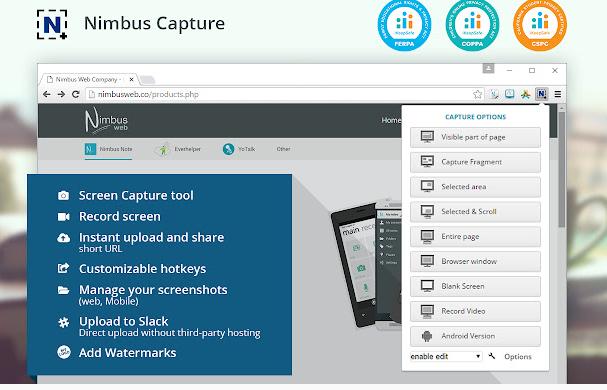The width and height of the screenshot is (607, 390).
Task: Click the phone mockup image on page
Action: (366, 264)
